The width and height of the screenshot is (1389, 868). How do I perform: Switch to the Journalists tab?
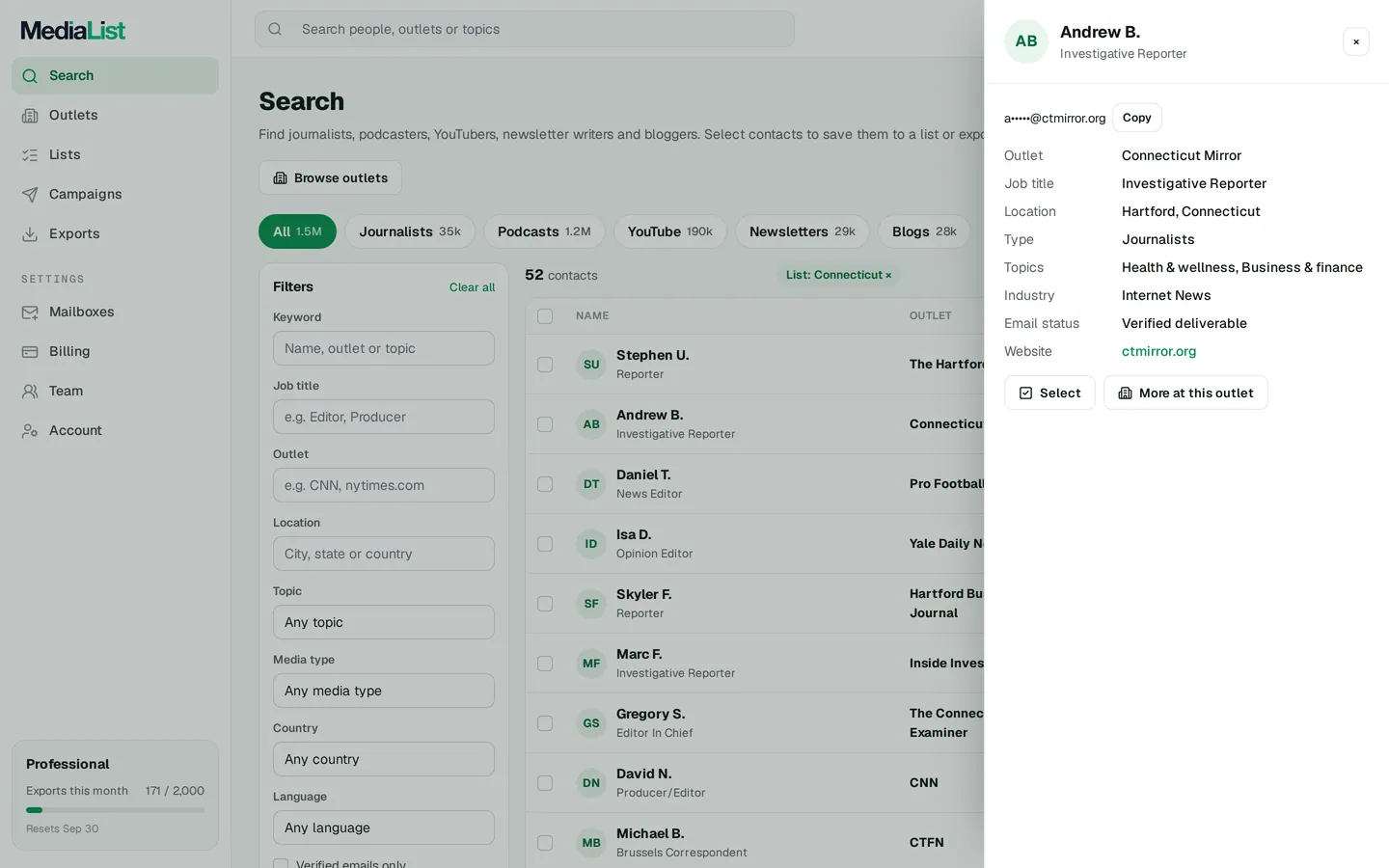coord(410,231)
